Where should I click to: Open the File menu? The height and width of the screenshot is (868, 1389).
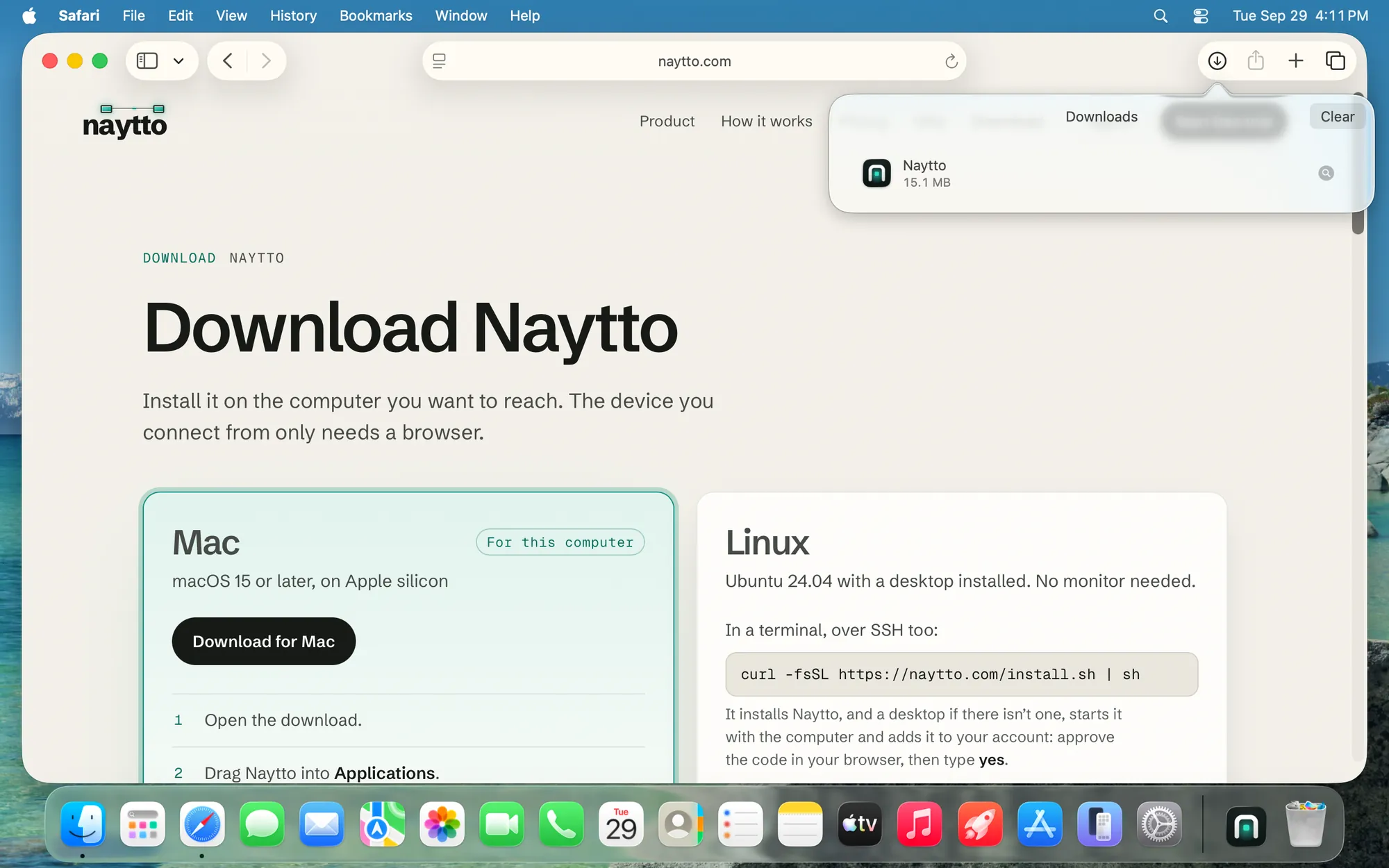click(133, 15)
